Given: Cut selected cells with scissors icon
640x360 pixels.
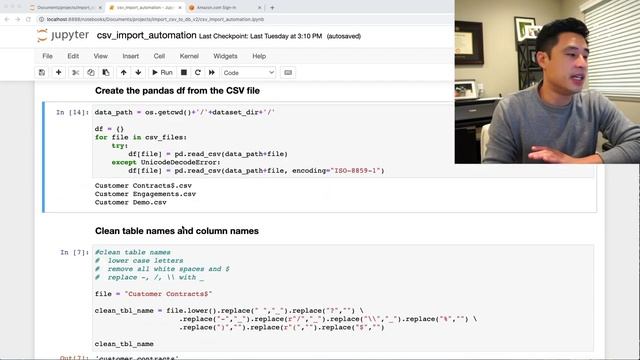Looking at the screenshot, I should pyautogui.click(x=76, y=73).
